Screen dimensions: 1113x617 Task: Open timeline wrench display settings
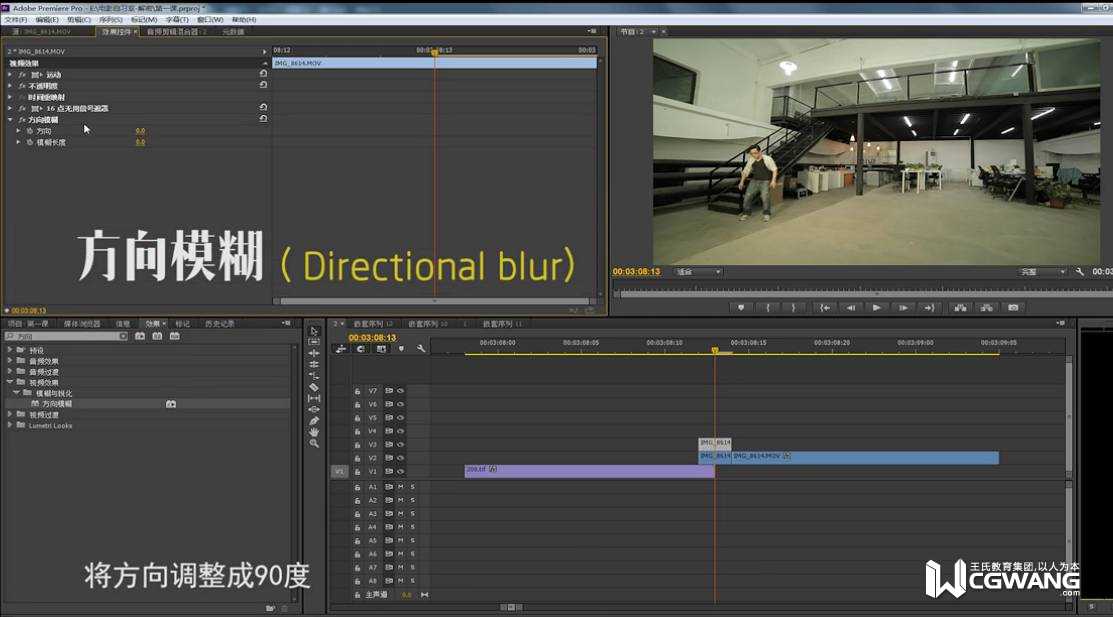[421, 349]
